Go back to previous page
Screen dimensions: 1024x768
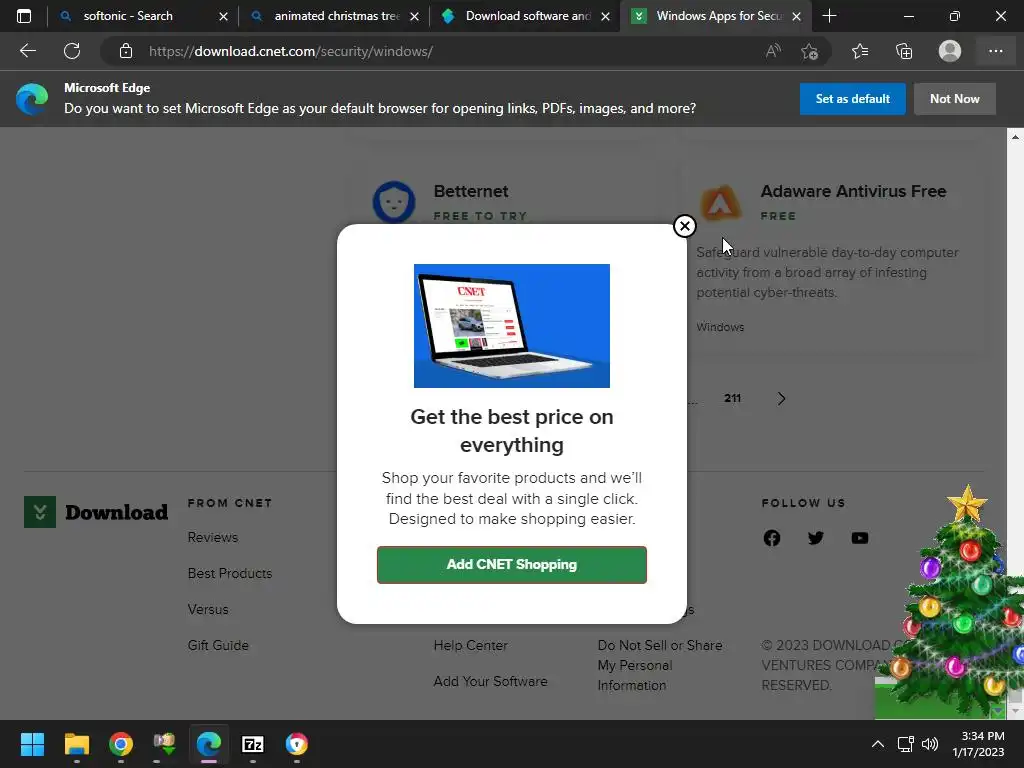click(x=27, y=51)
